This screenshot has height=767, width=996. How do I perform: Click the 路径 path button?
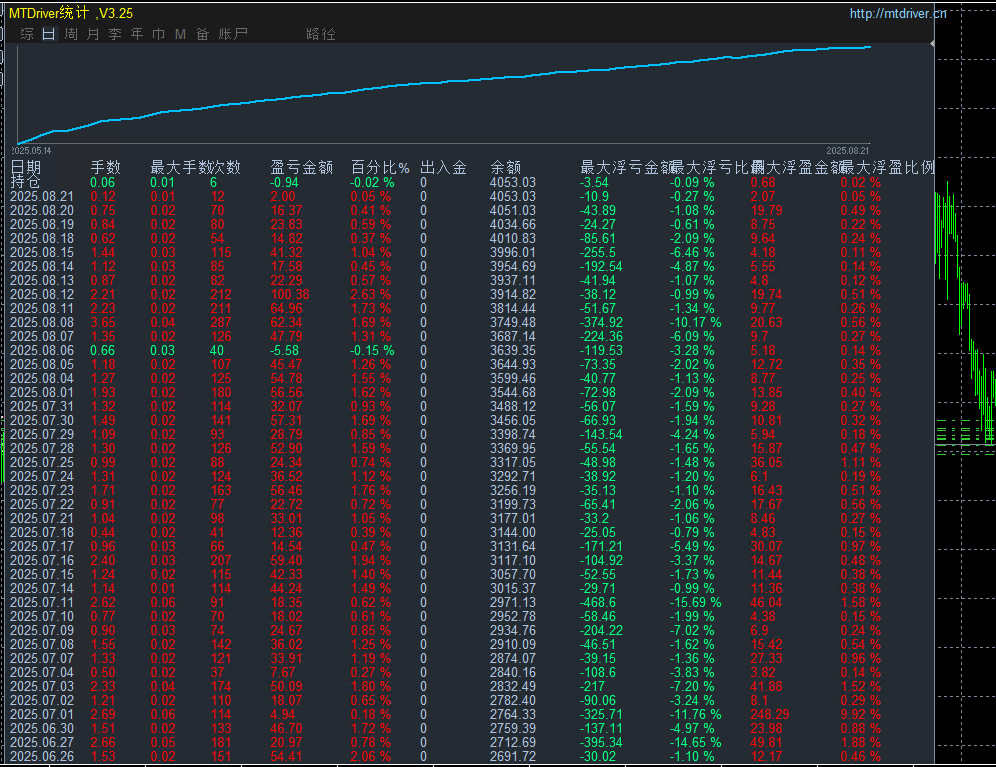(321, 34)
